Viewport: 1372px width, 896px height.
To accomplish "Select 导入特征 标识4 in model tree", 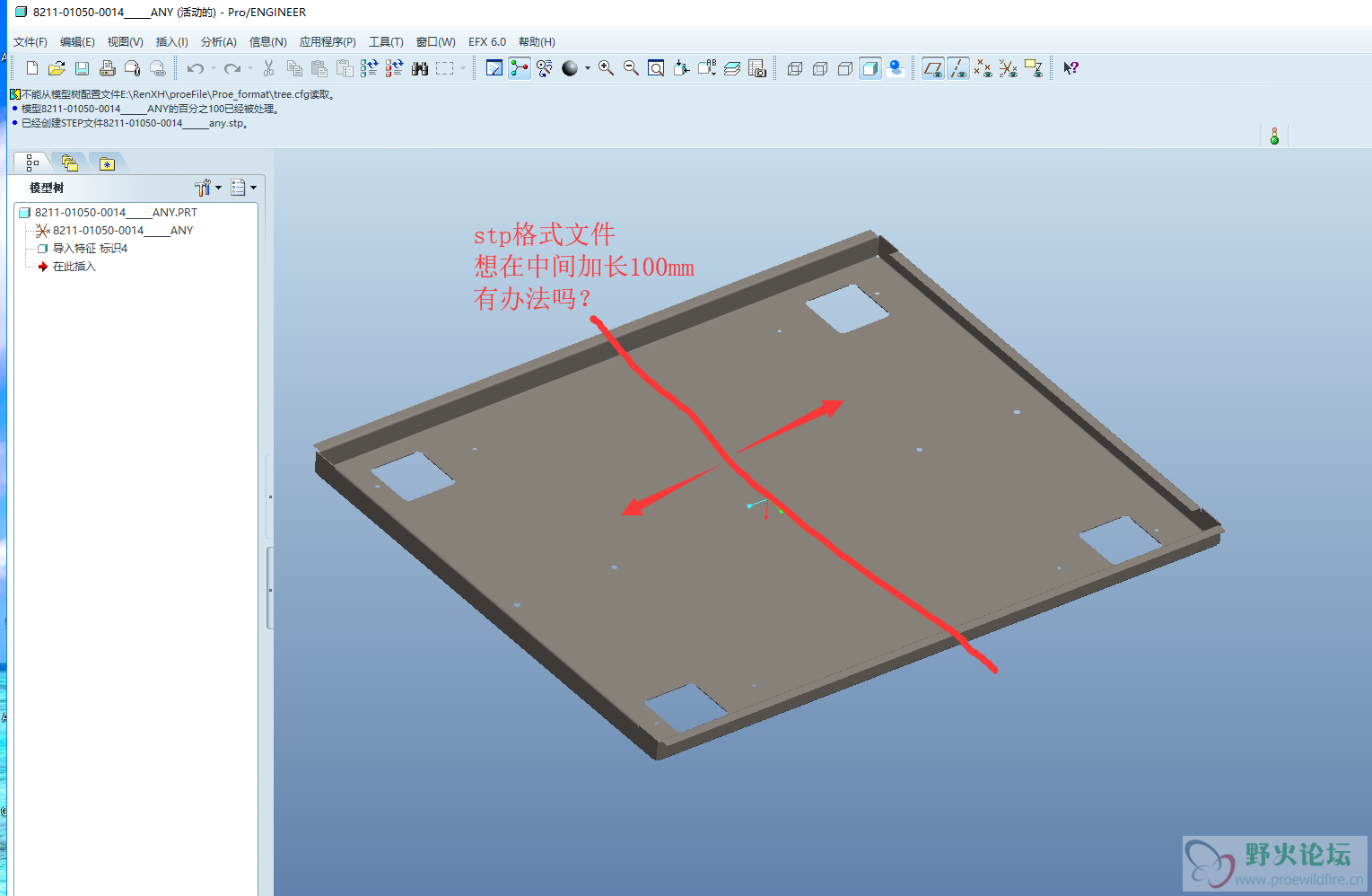I will coord(82,249).
